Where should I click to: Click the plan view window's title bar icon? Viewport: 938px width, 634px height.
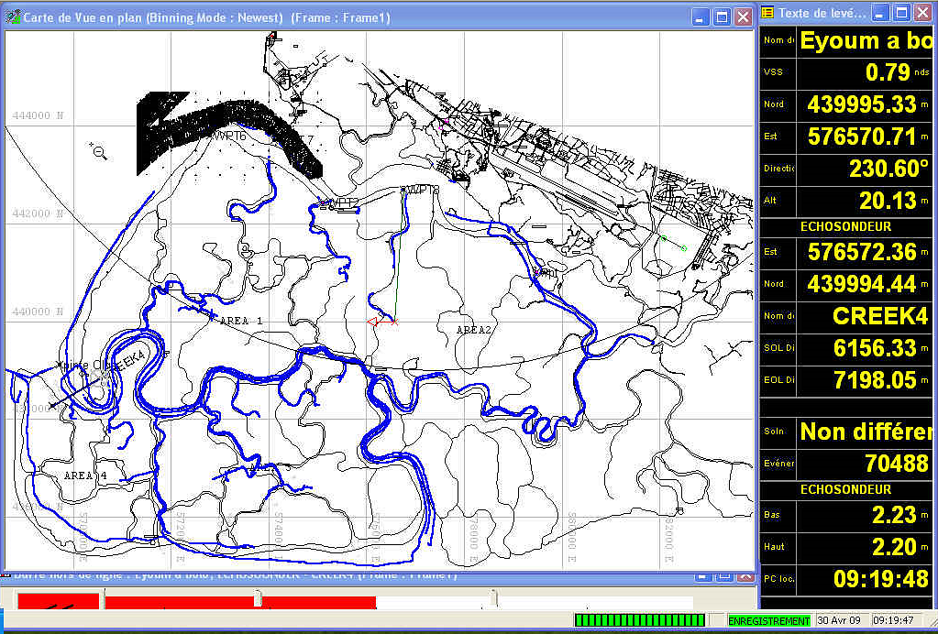point(13,17)
